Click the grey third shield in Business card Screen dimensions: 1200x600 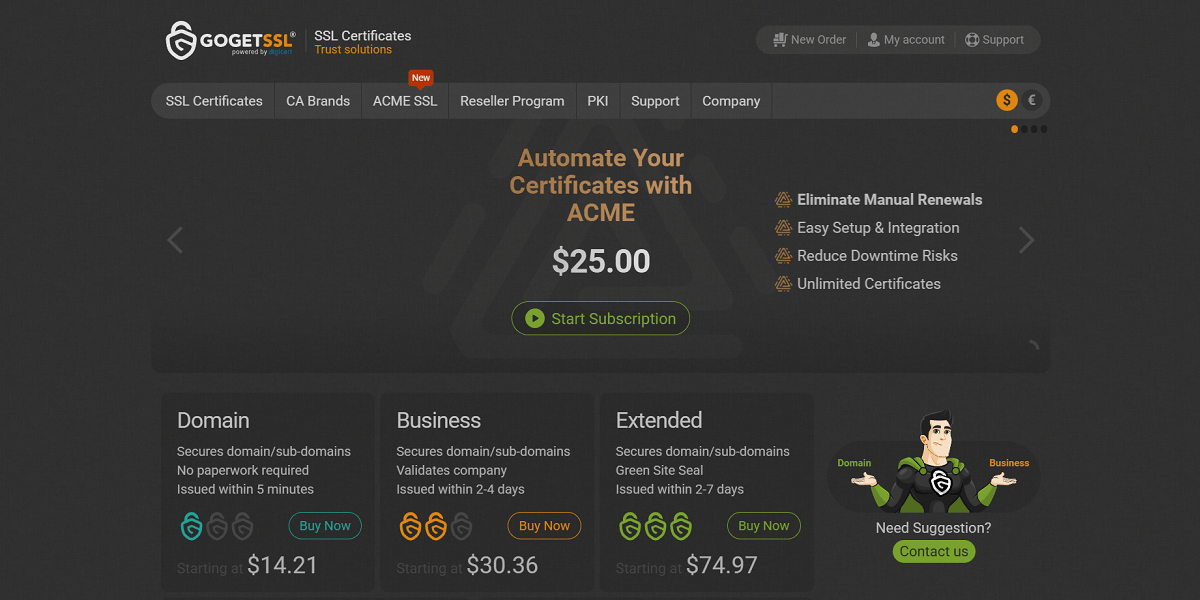(461, 526)
